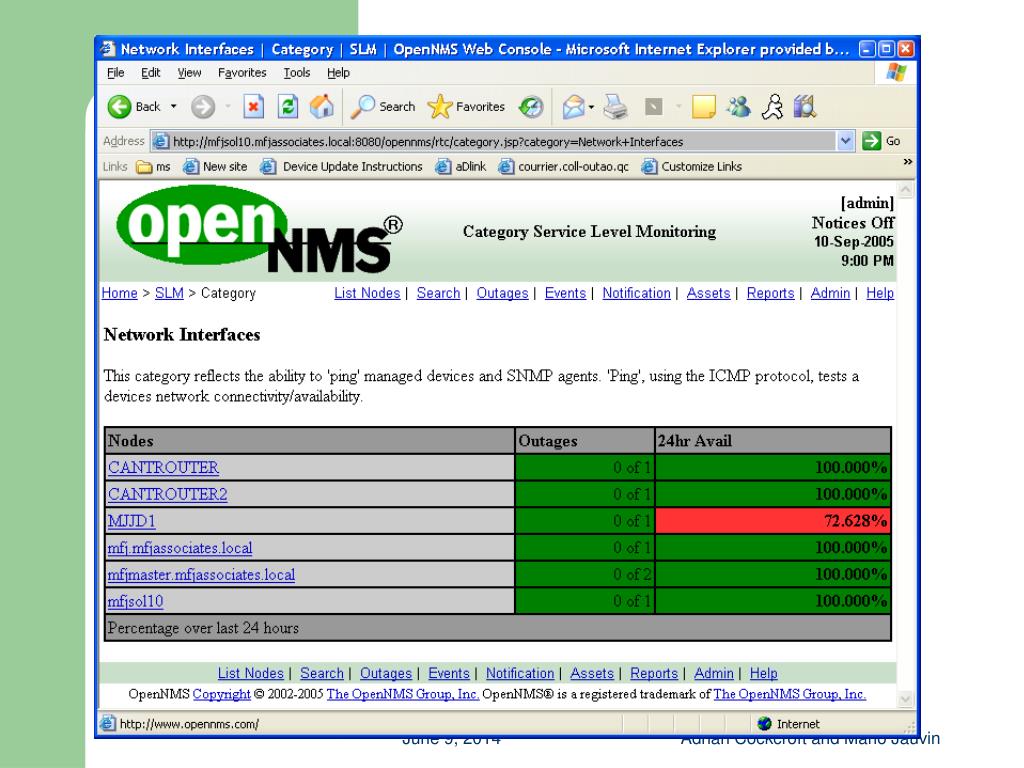Click the page scrollbar up arrow
The image size is (1024, 768).
(905, 190)
